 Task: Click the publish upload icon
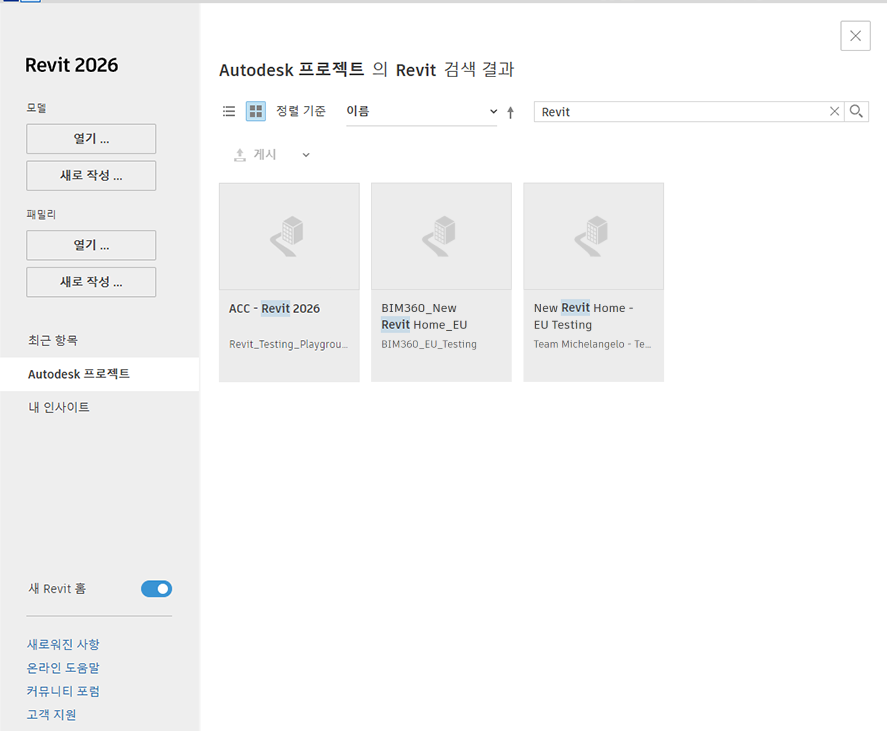click(x=240, y=155)
